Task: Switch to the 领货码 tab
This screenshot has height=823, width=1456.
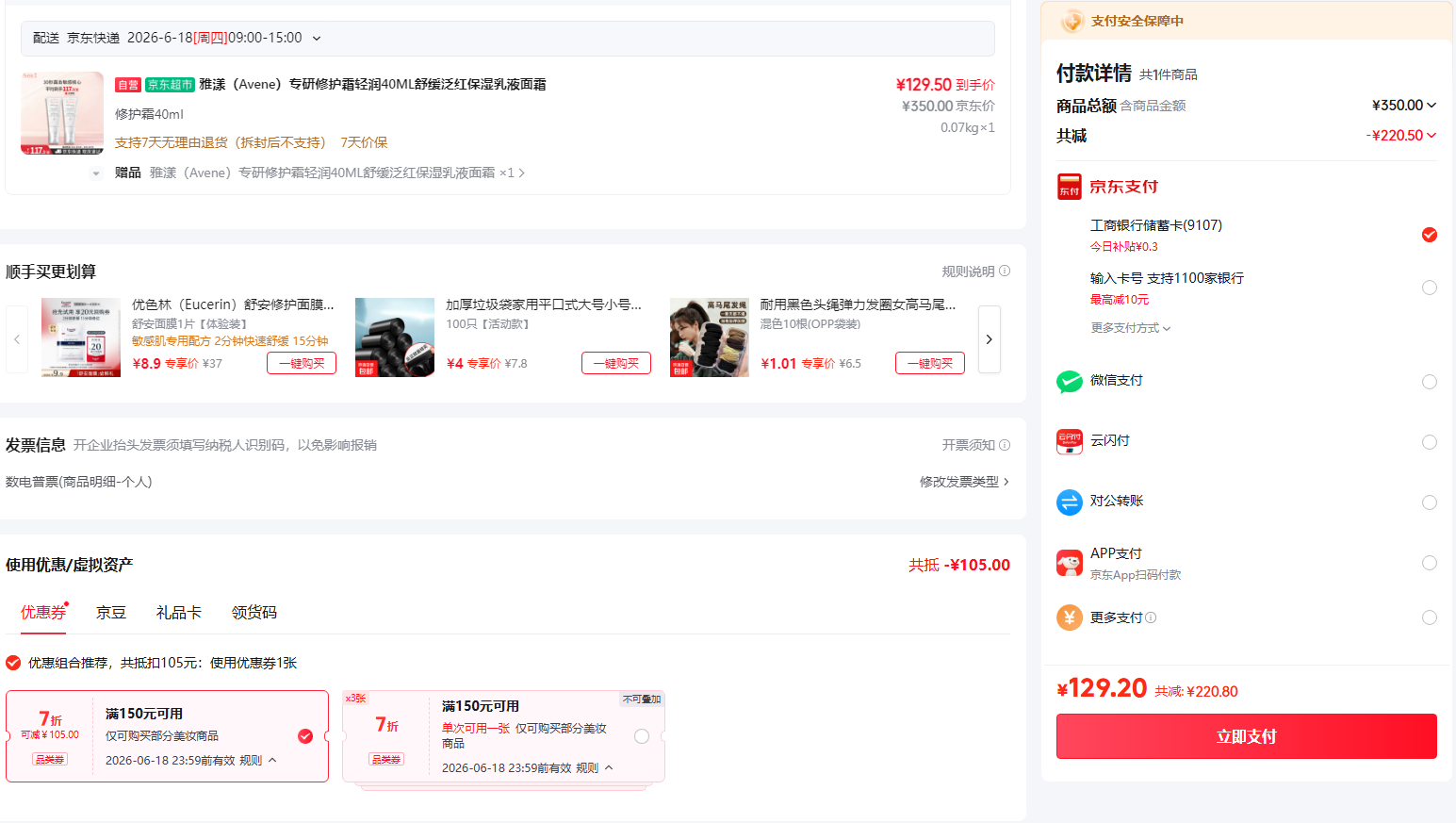Action: (x=254, y=613)
